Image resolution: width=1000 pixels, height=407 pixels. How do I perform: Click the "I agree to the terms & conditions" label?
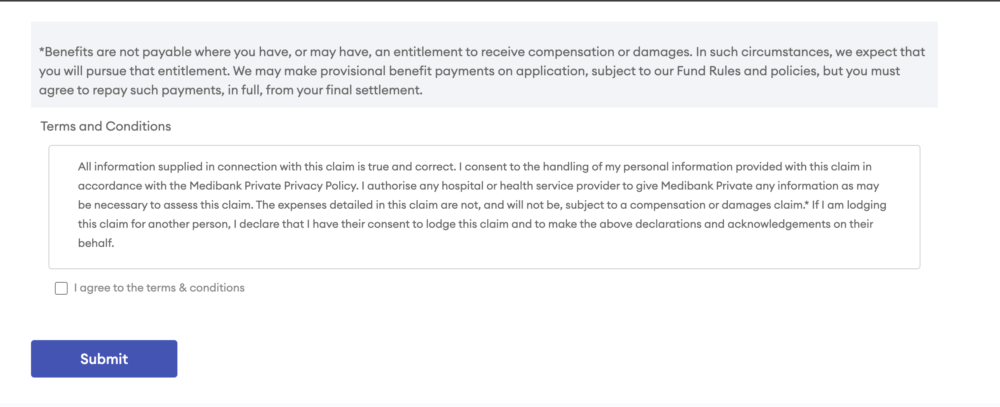pos(159,288)
